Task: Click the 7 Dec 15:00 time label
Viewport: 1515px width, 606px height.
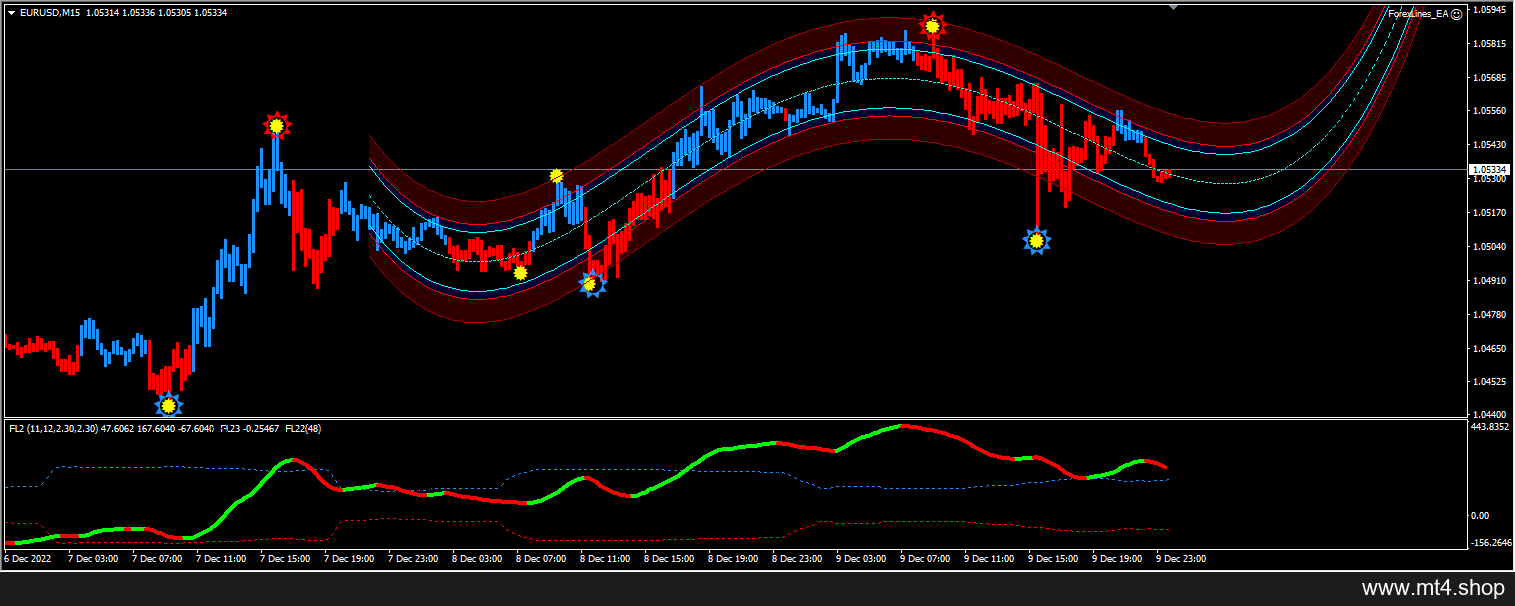Action: click(285, 559)
